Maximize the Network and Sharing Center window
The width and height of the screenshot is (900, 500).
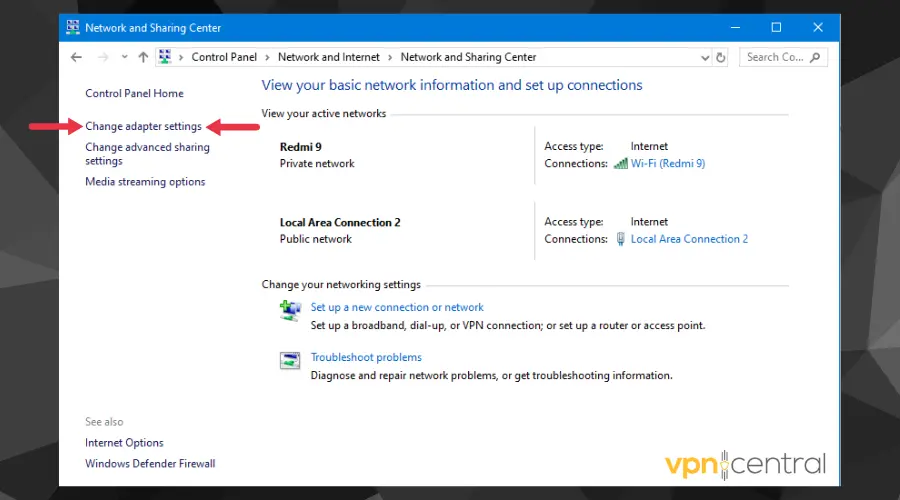point(776,27)
